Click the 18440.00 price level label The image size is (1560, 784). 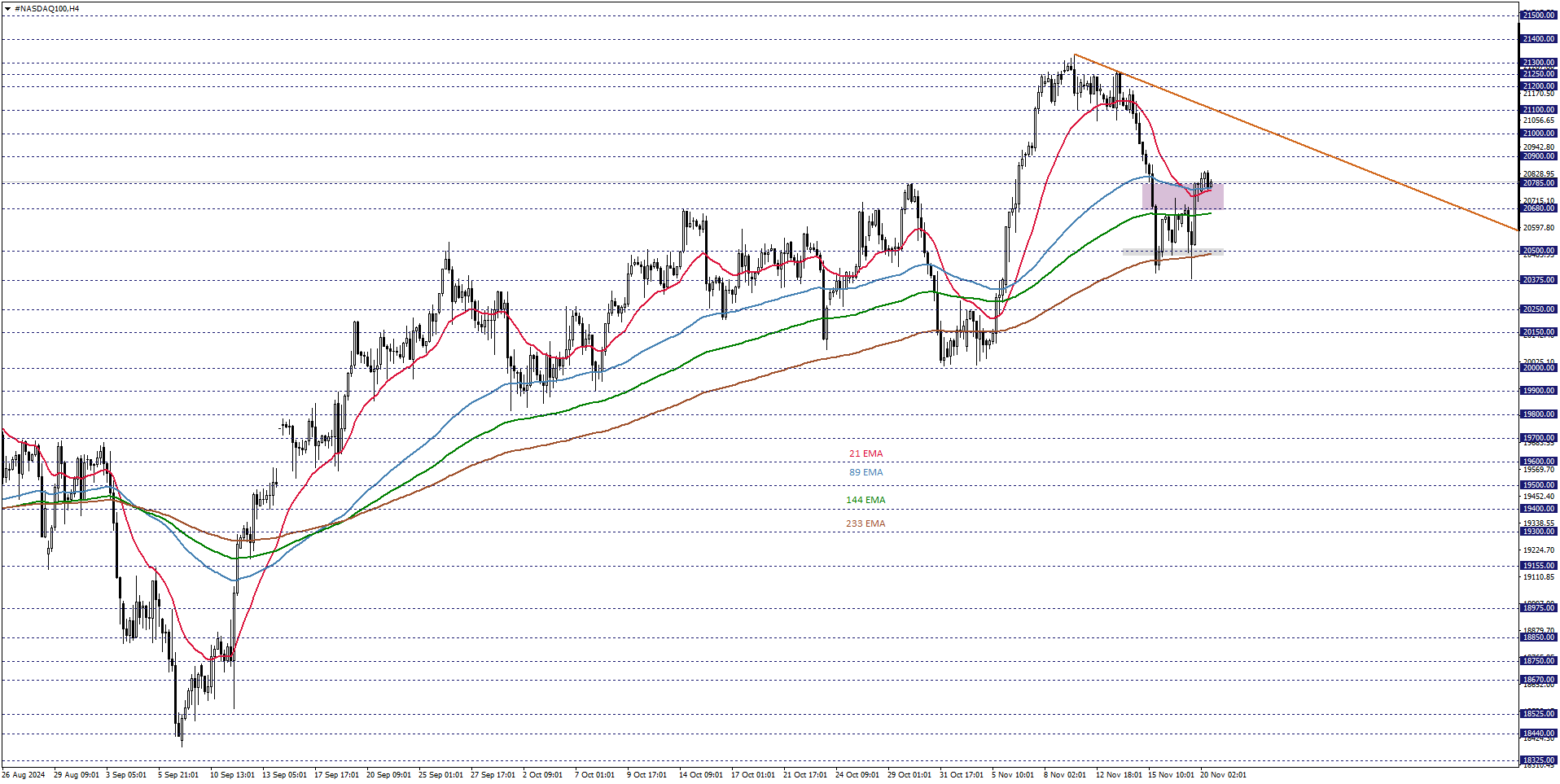1538,734
